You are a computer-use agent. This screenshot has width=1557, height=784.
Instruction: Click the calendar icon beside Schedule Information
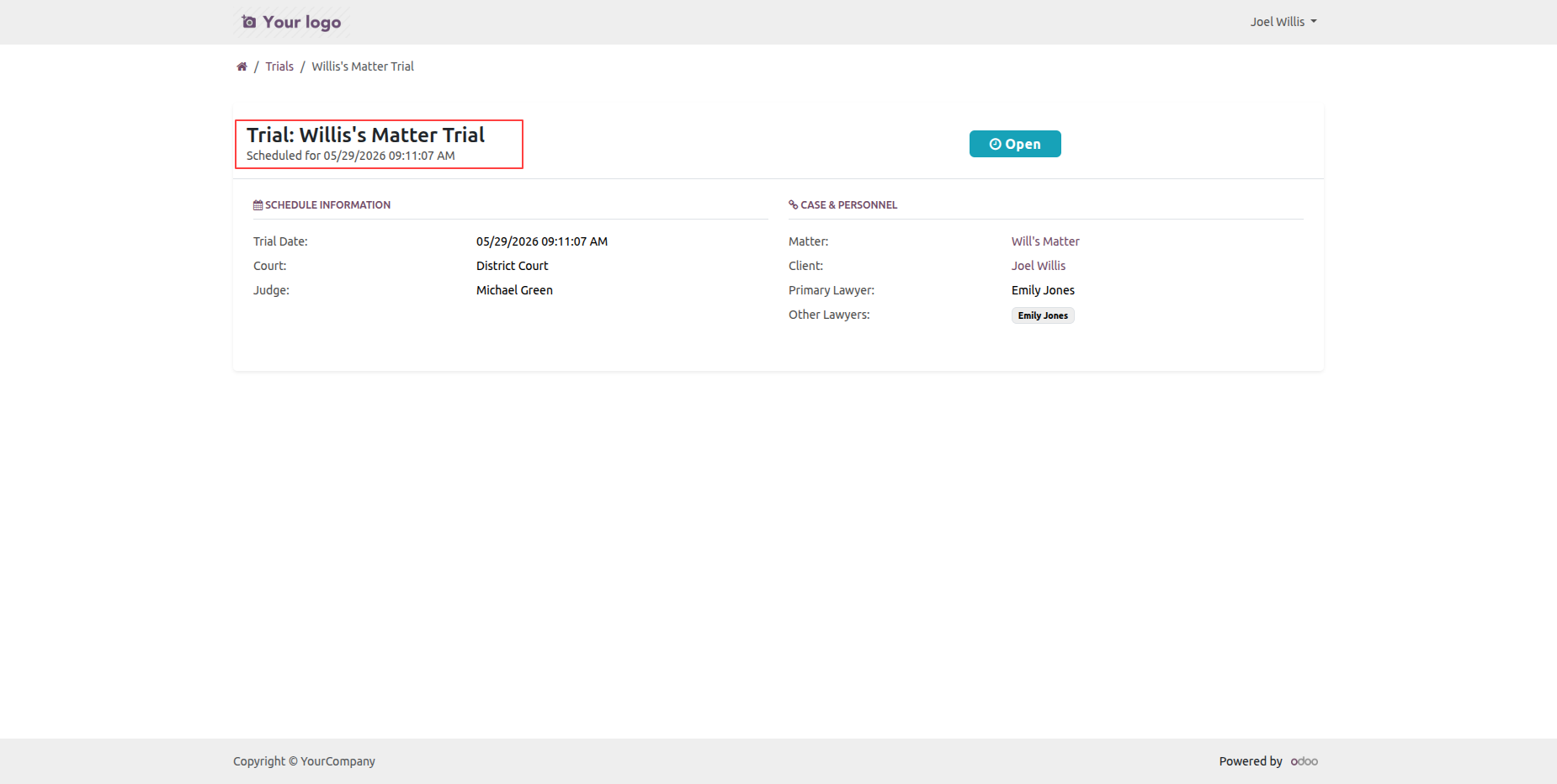(258, 205)
